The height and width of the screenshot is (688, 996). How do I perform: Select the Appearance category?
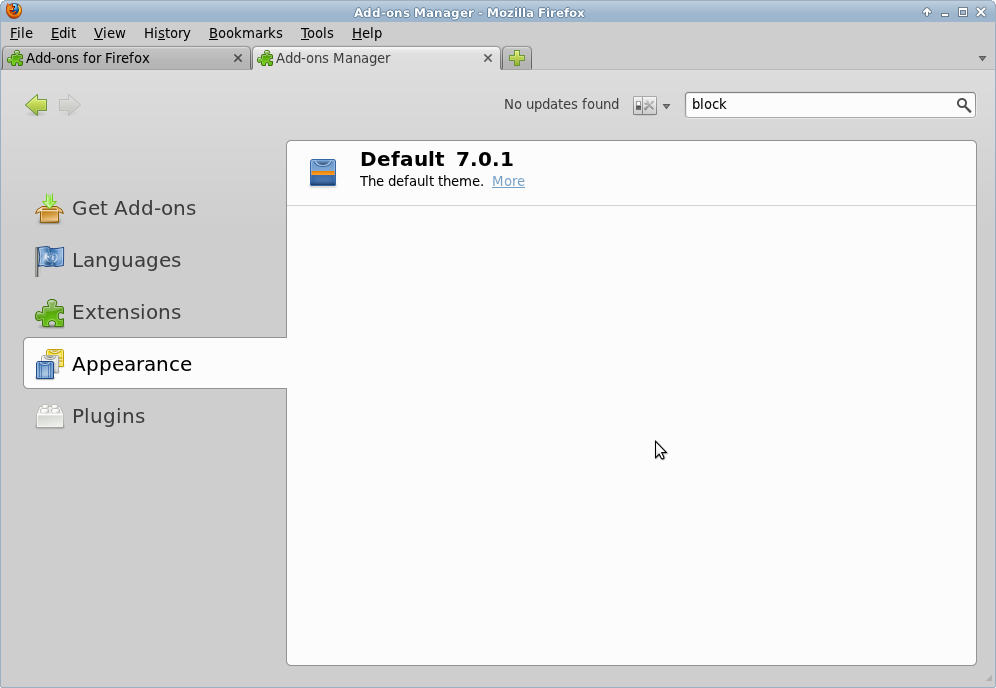(155, 363)
